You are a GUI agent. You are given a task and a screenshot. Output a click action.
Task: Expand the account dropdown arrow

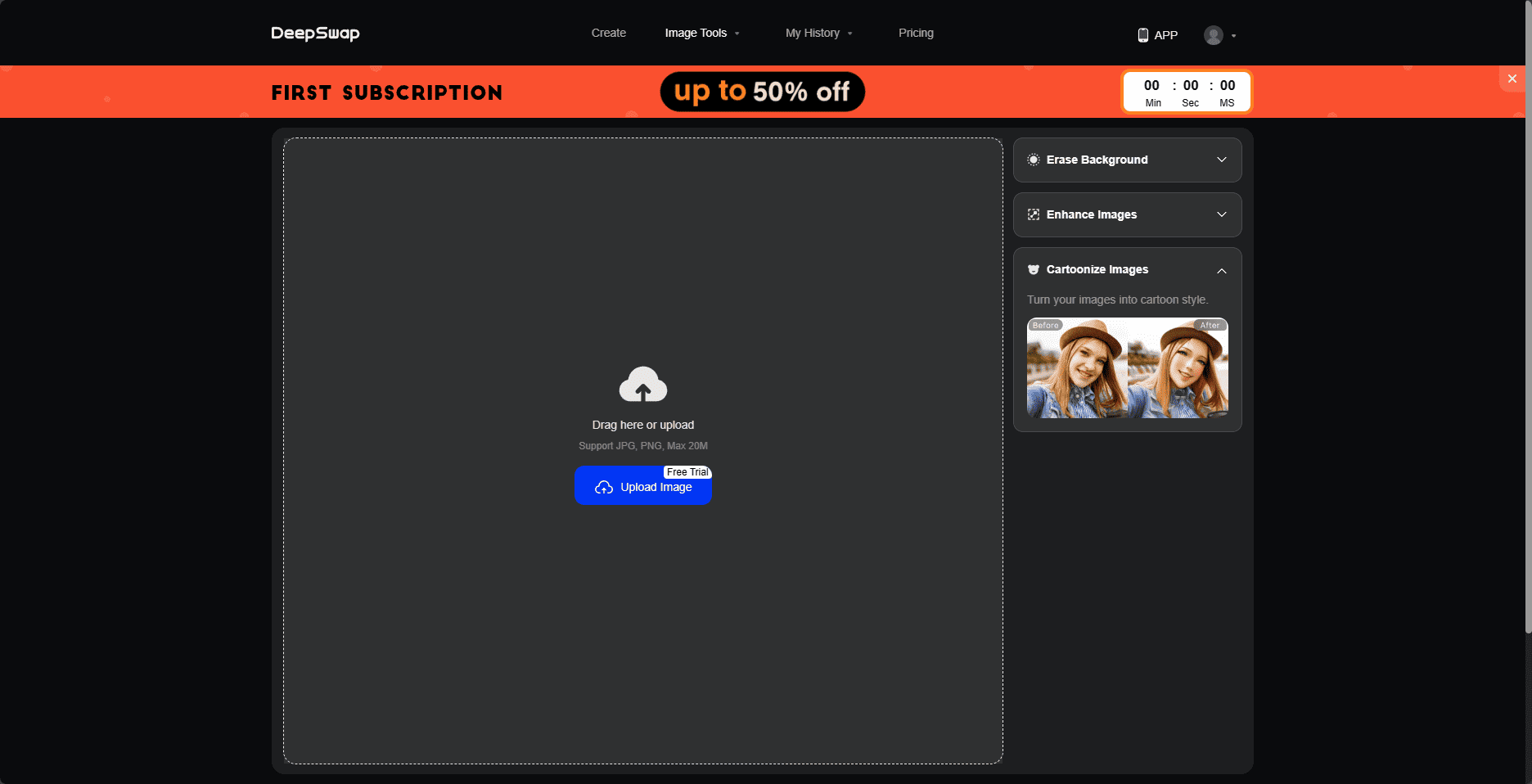coord(1233,36)
